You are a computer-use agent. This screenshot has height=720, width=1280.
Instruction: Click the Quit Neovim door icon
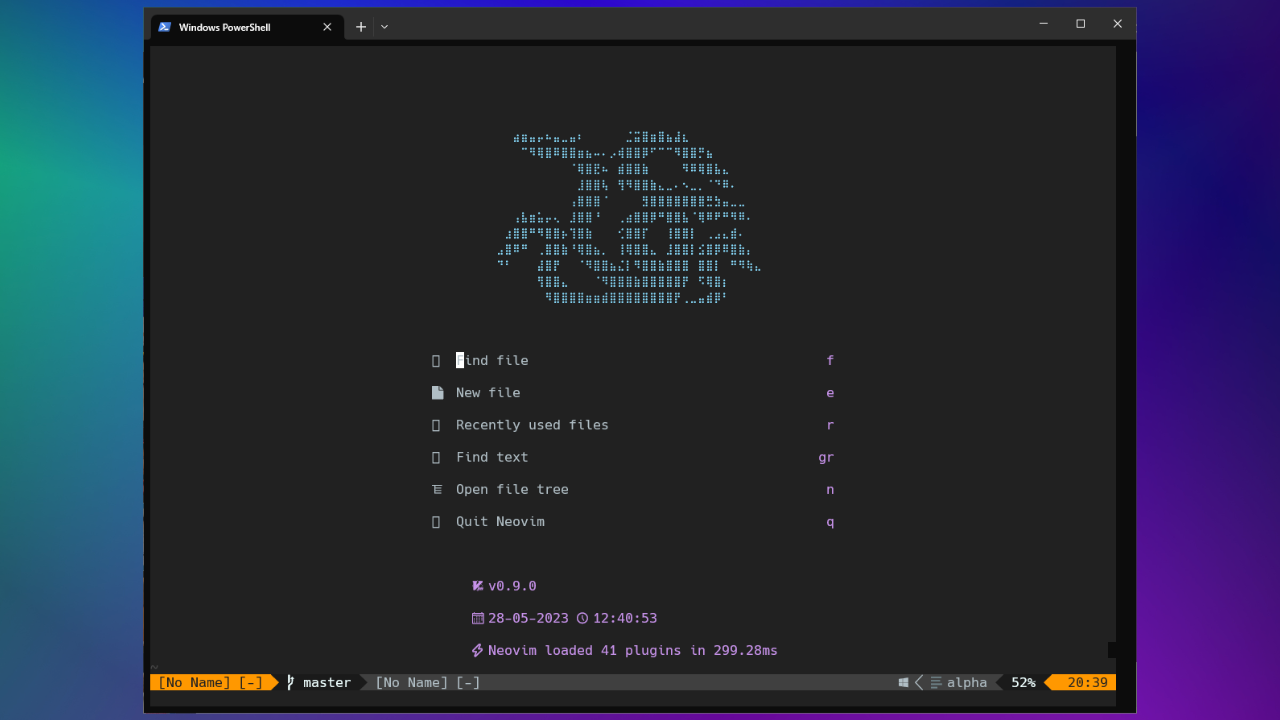[436, 521]
